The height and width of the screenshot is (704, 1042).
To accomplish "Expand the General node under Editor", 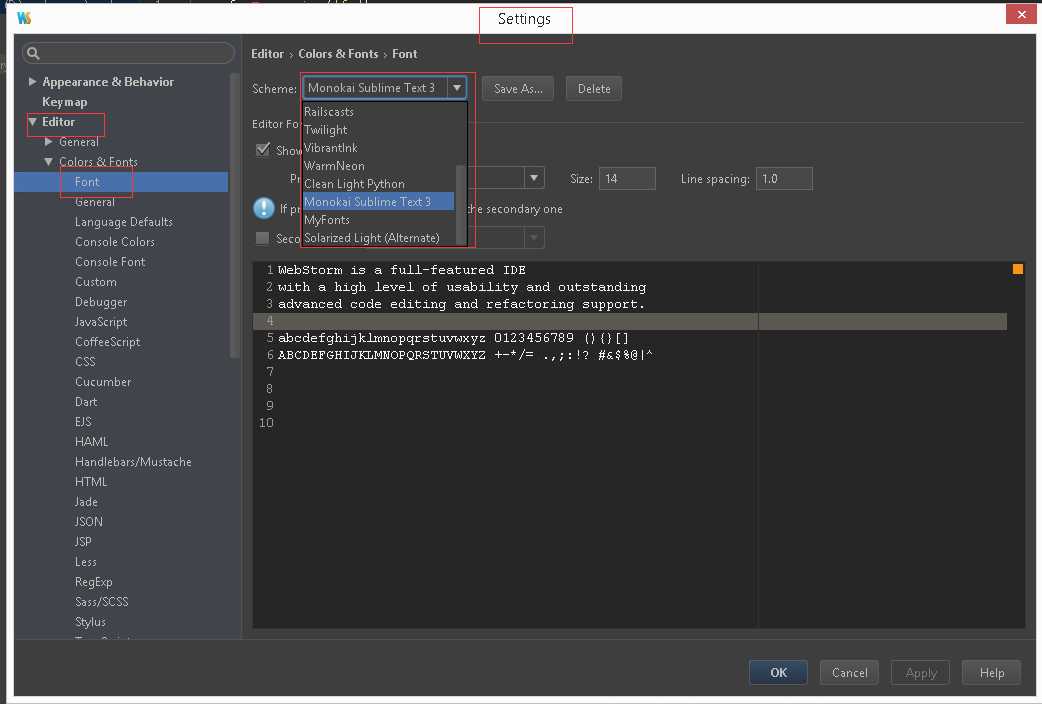I will coord(49,142).
